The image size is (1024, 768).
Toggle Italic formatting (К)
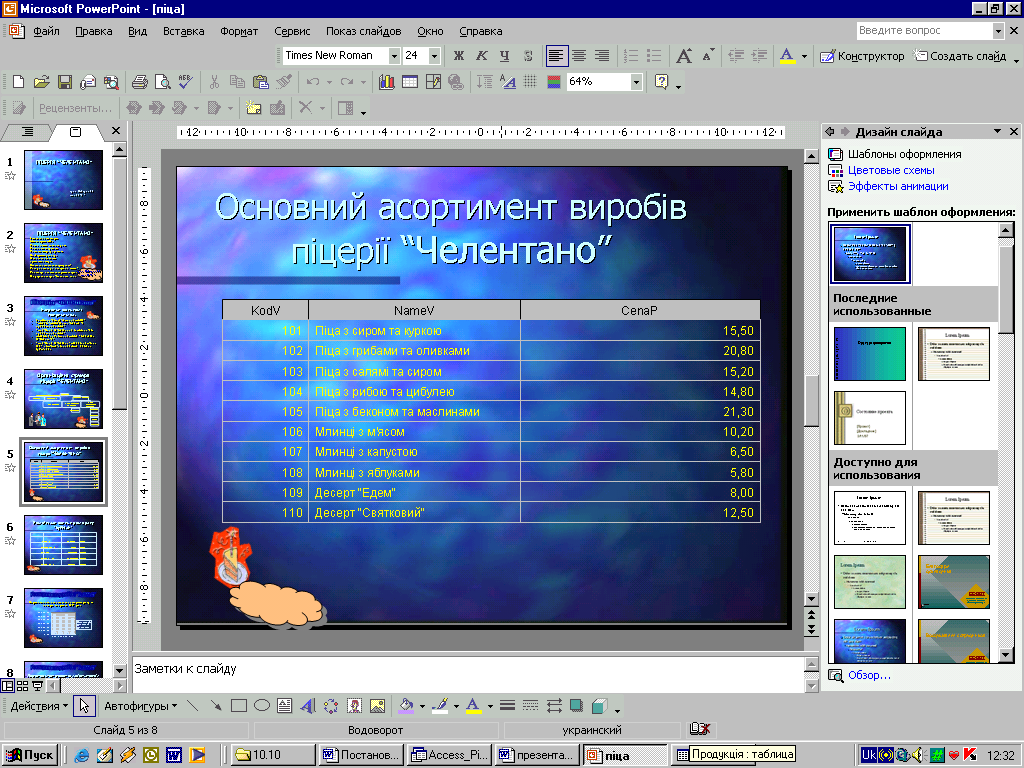(481, 56)
